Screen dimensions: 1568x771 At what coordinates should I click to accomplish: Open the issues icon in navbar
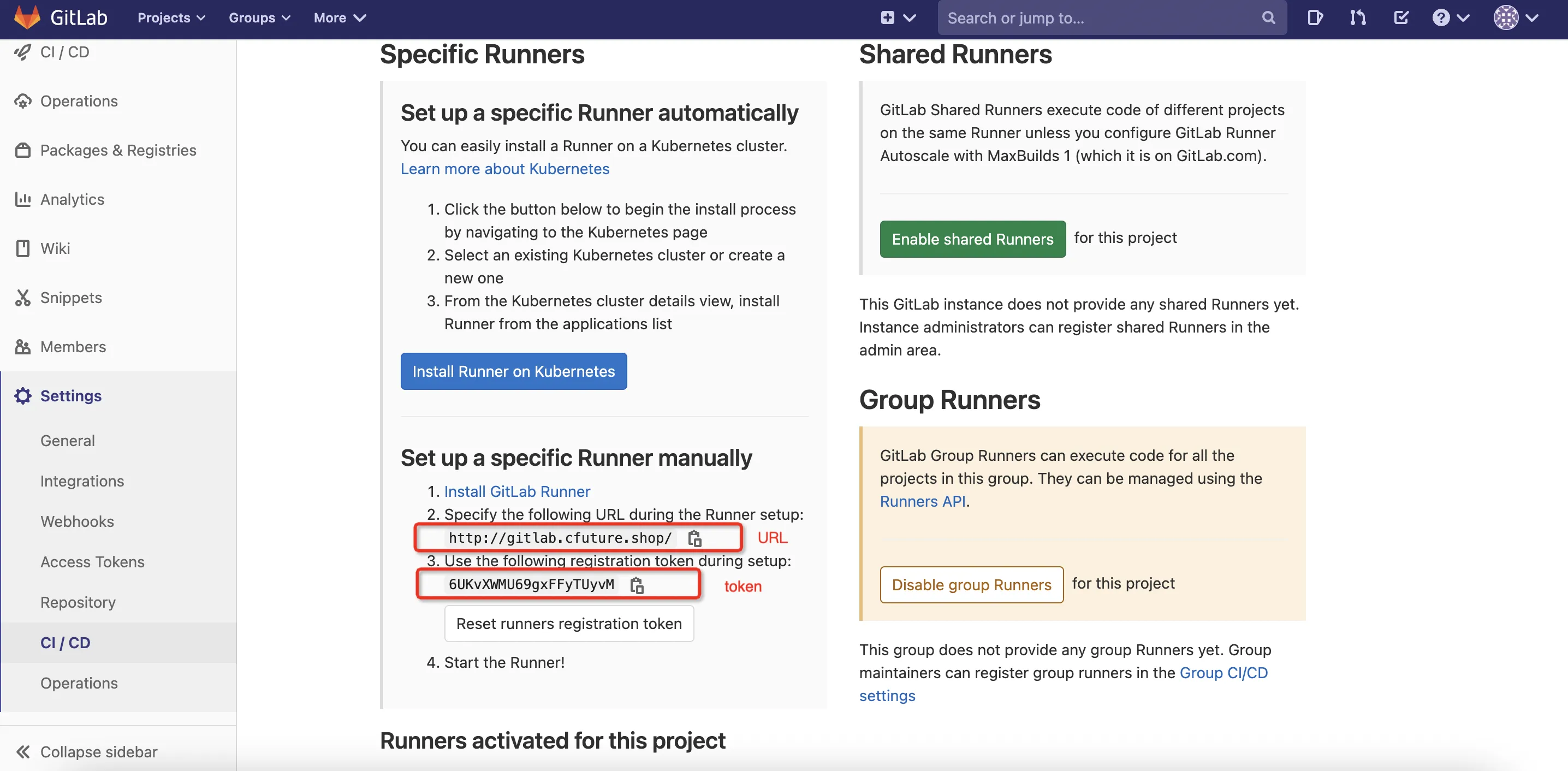(1315, 17)
